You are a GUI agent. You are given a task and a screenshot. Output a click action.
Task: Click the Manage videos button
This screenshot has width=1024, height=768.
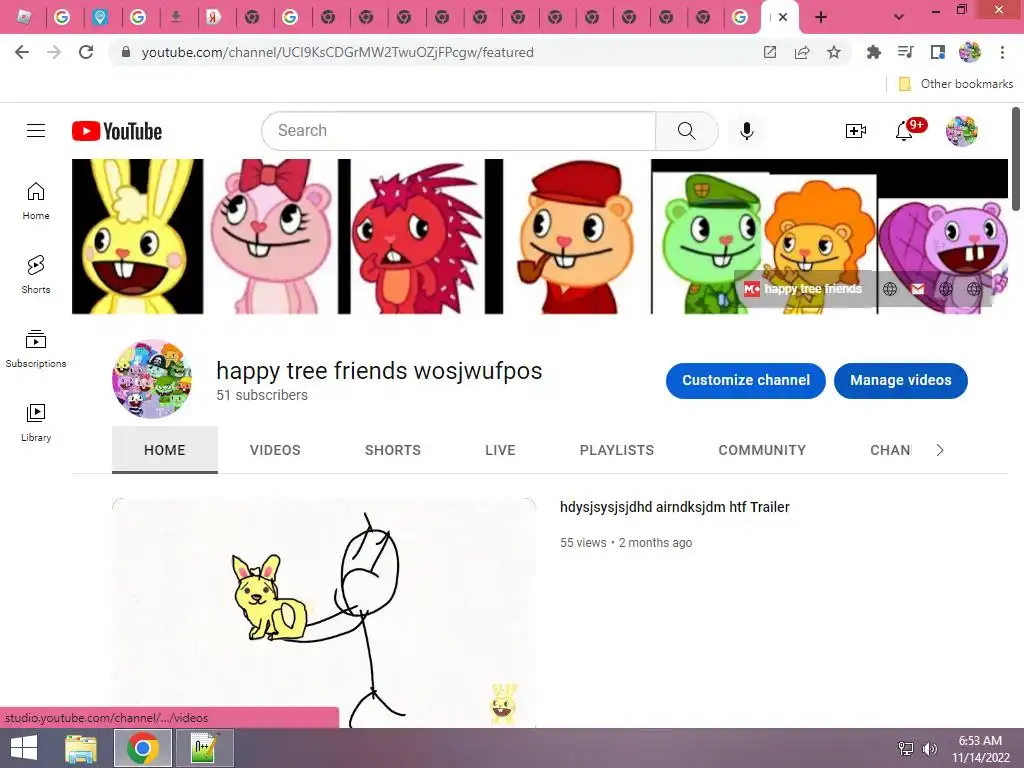click(x=901, y=380)
